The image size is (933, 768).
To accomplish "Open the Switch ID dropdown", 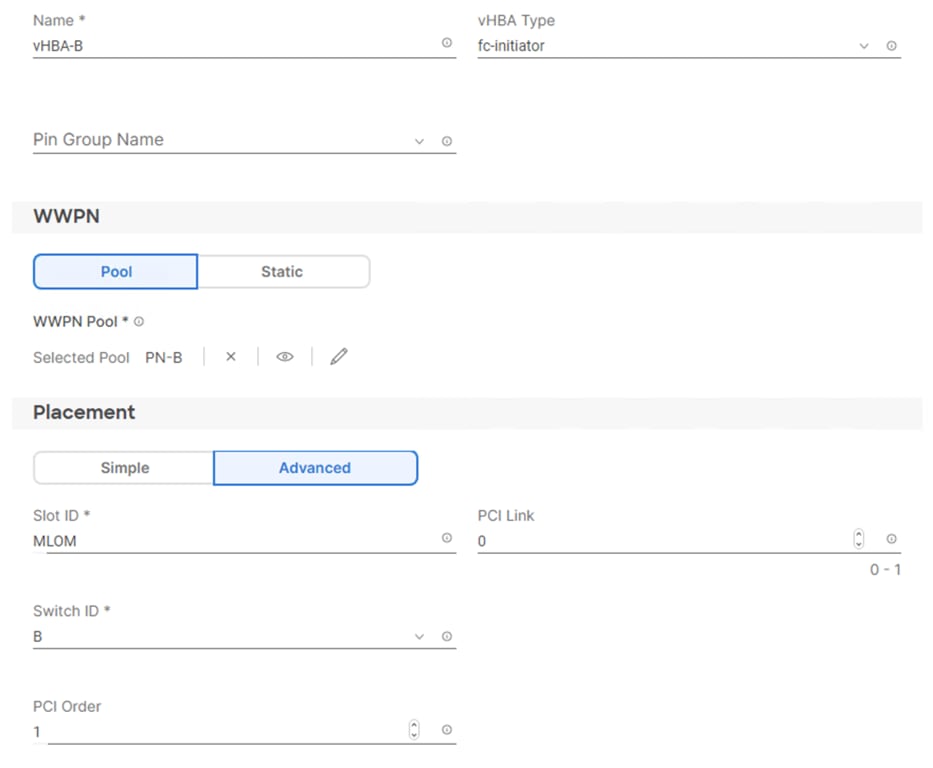I will 418,636.
